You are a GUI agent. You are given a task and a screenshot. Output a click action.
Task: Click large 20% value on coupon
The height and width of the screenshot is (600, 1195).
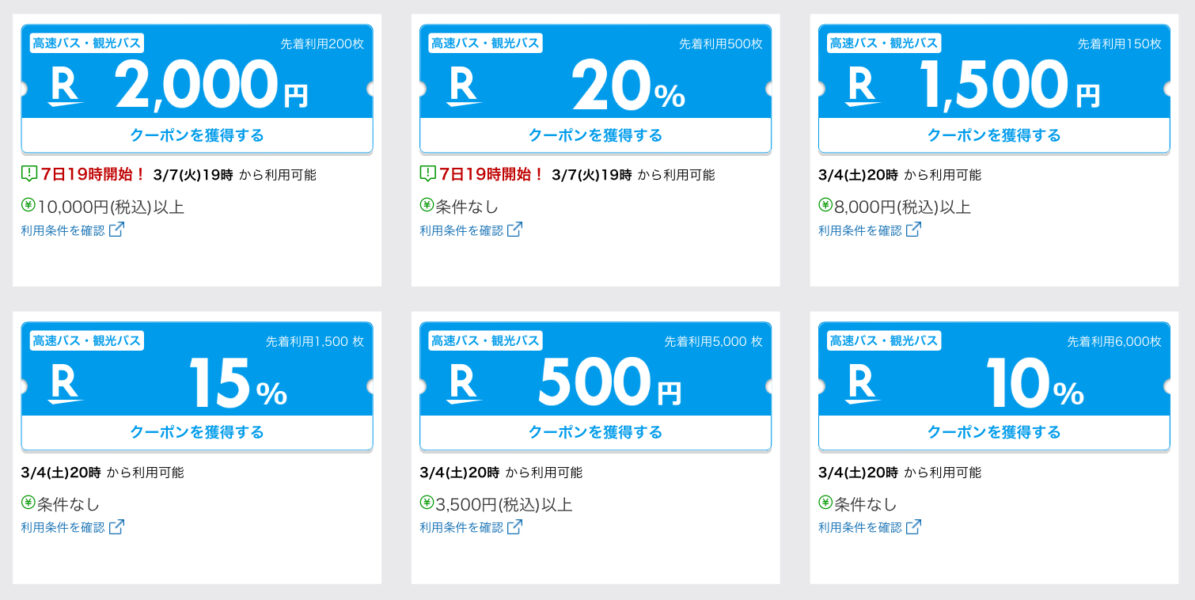pos(629,85)
